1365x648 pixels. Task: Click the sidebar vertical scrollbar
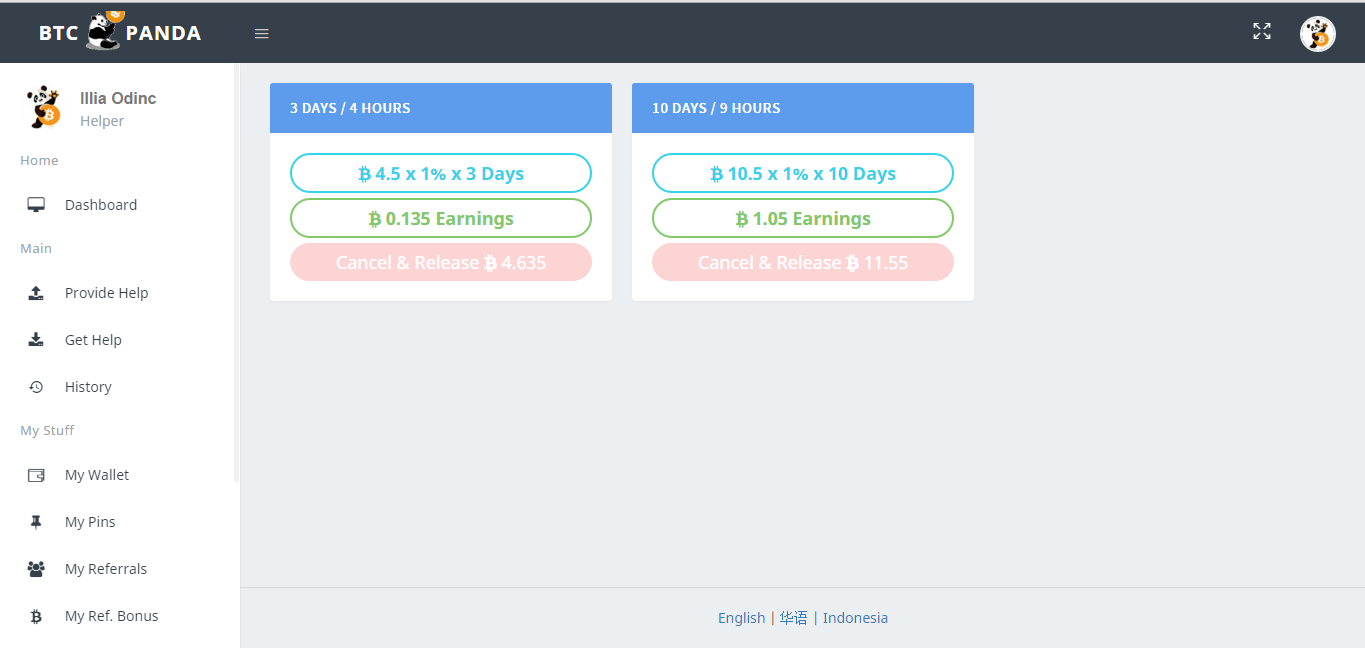(x=237, y=273)
